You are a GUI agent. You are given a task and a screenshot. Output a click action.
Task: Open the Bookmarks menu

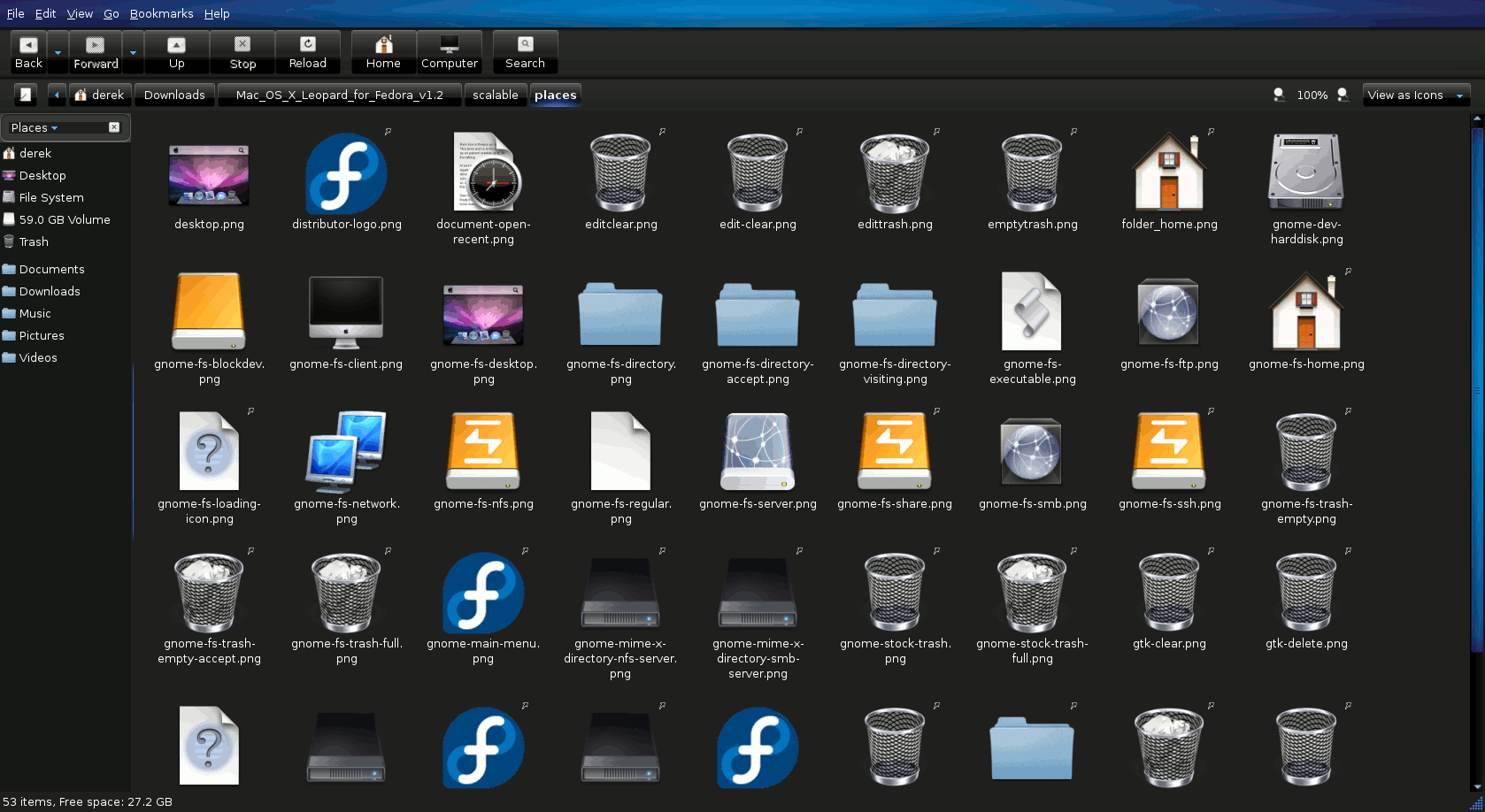pos(161,13)
